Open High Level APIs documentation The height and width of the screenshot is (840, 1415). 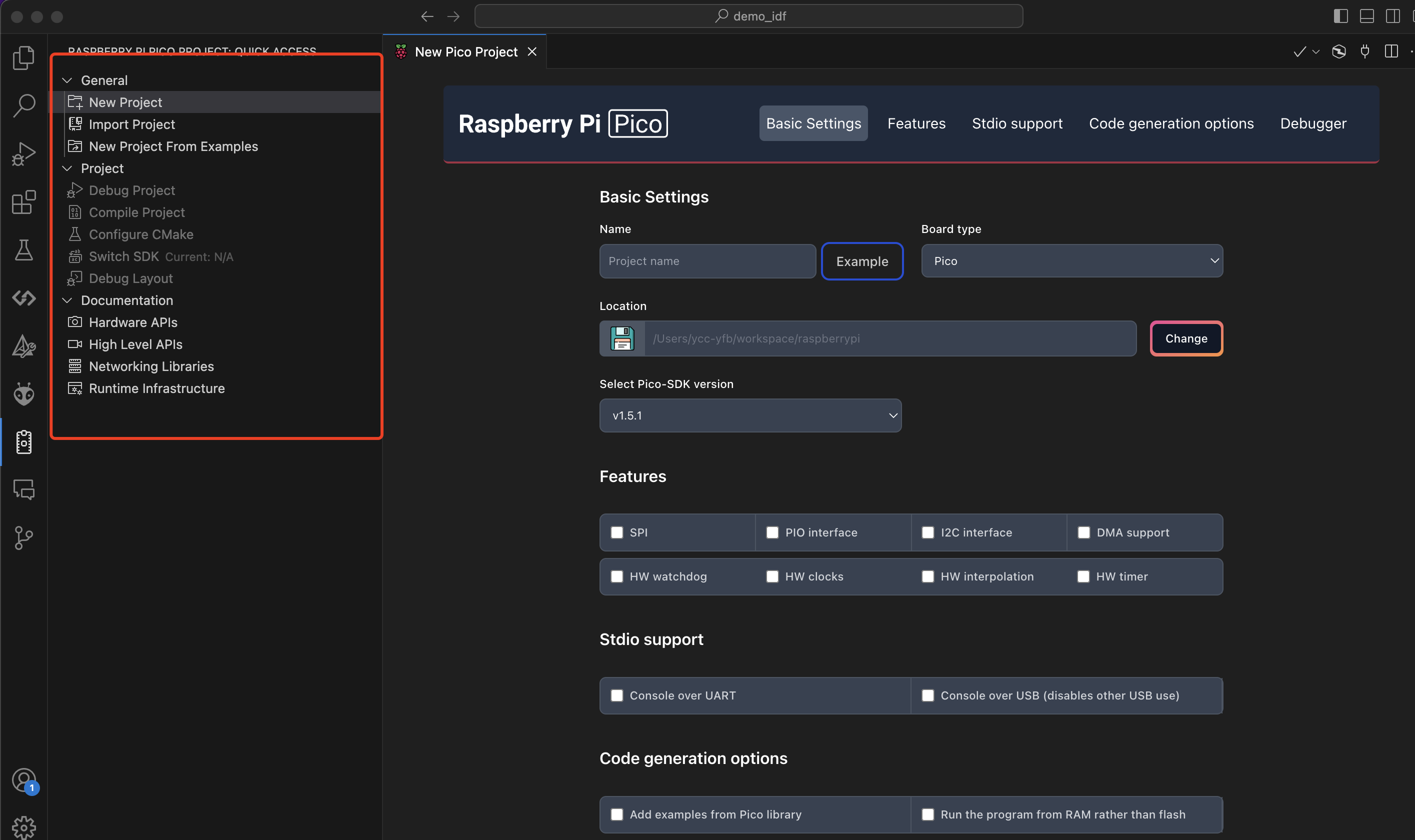[215, 344]
